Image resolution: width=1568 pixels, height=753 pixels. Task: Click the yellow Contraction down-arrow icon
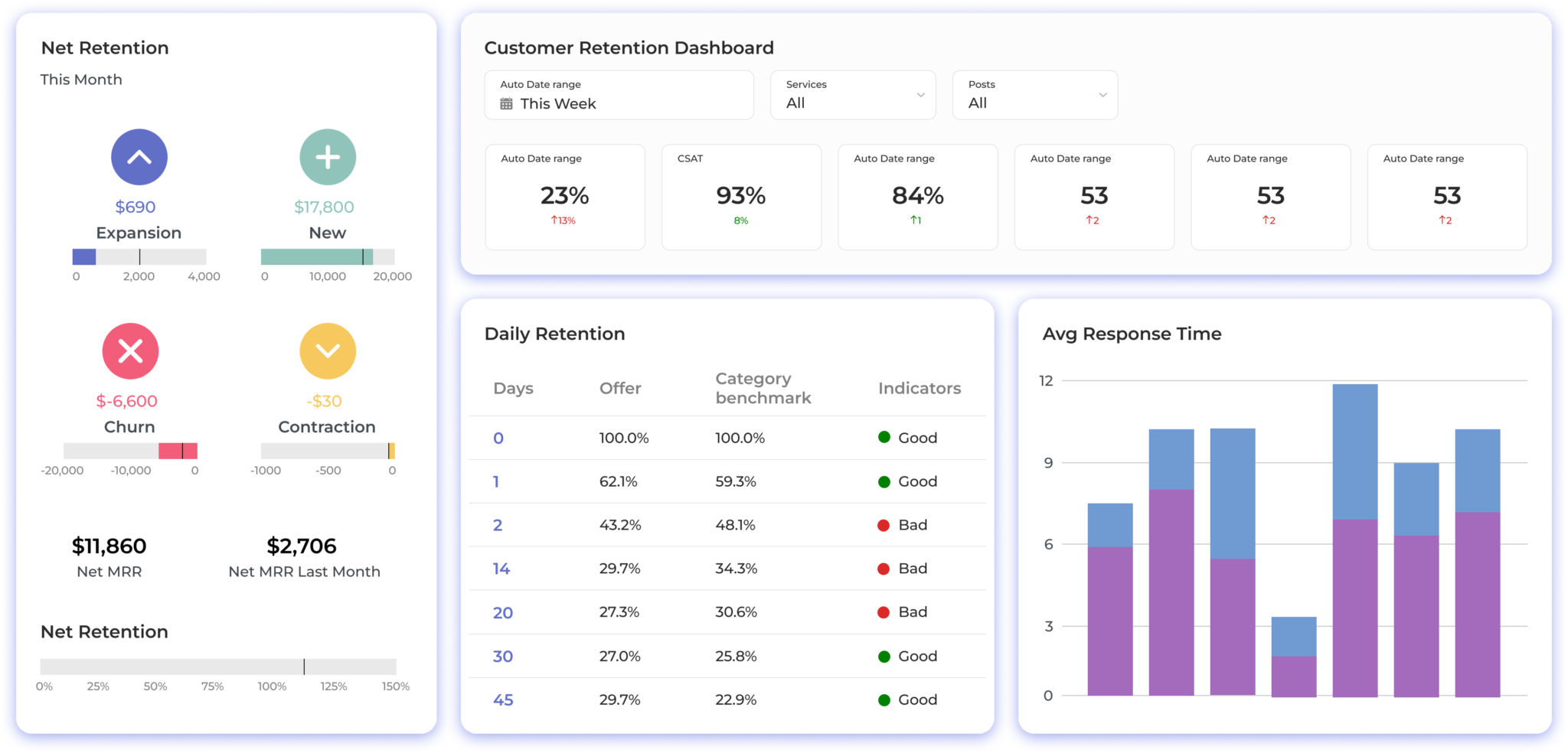pyautogui.click(x=328, y=351)
